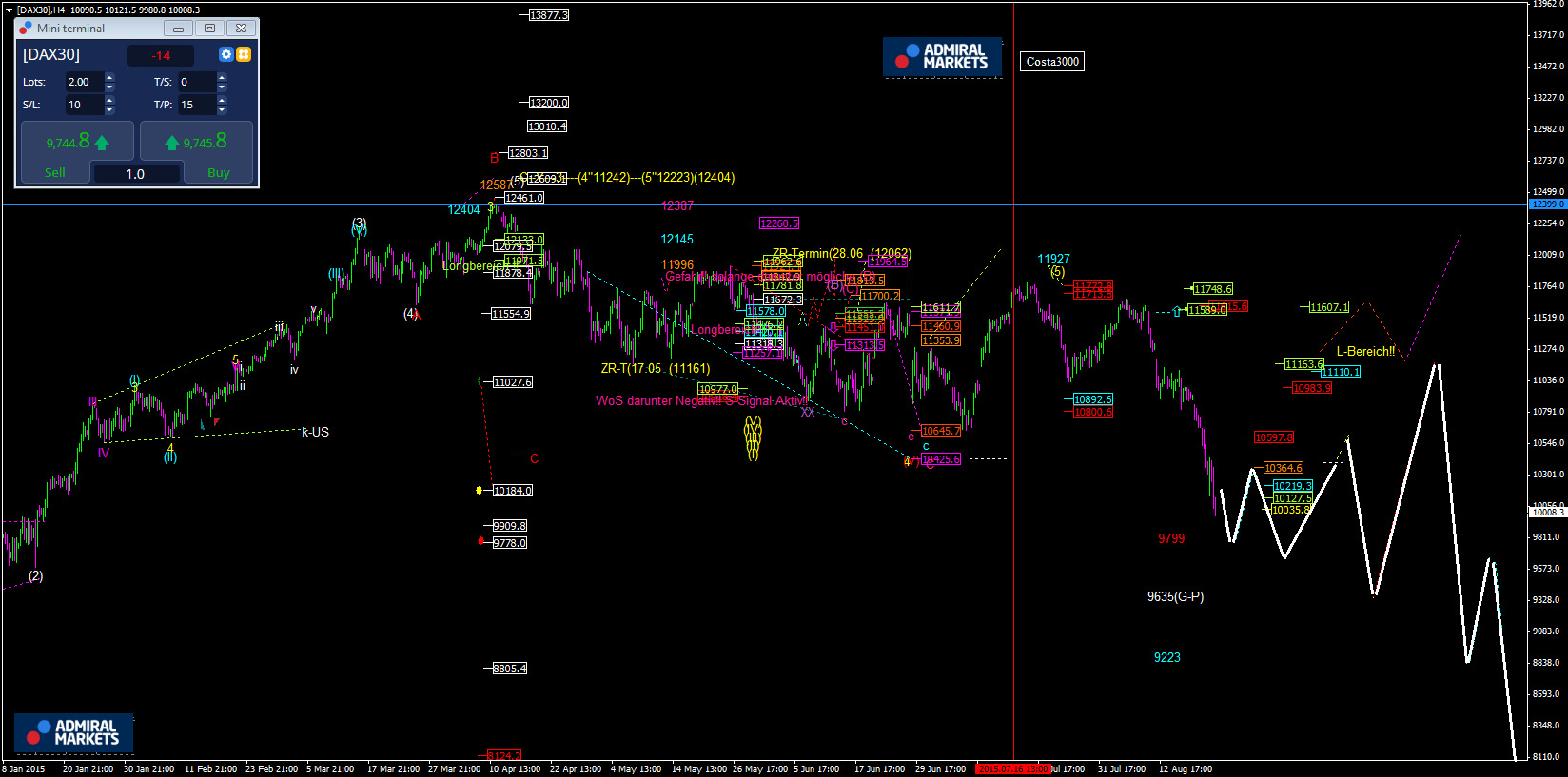Decrease T/S value with down arrow

[222, 87]
